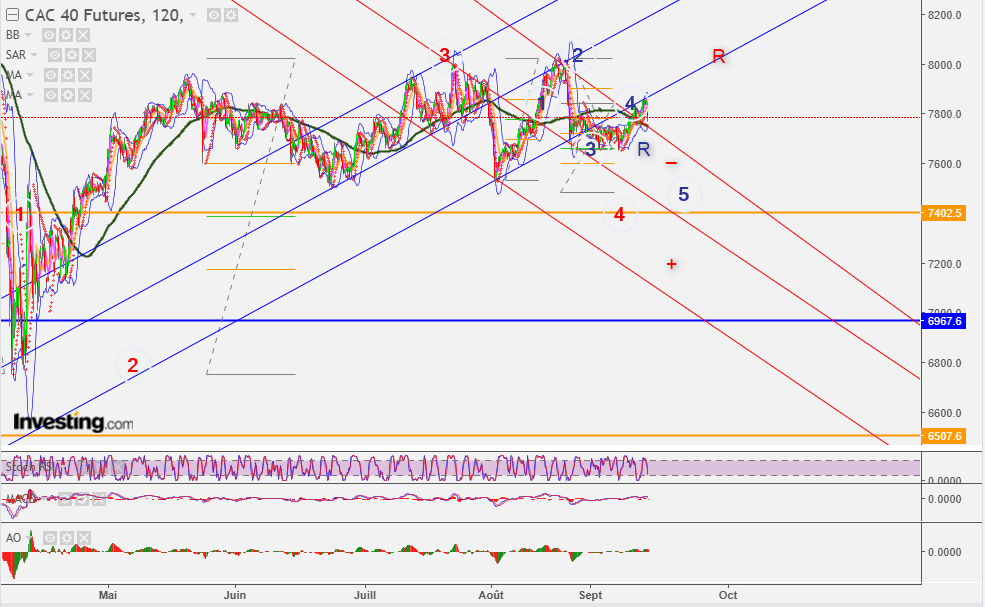
Task: Toggle visibility of BB indicator
Action: coord(49,35)
